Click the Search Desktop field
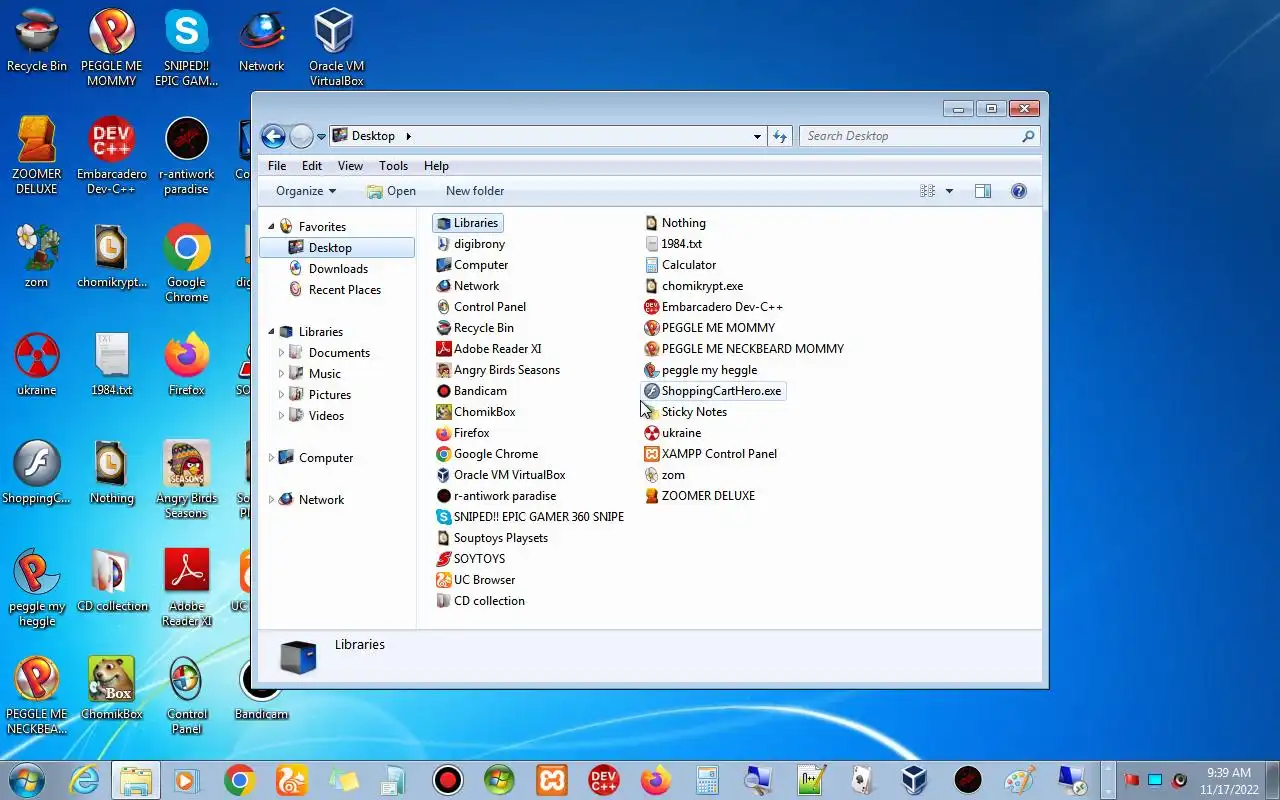1280x800 pixels. pos(919,136)
